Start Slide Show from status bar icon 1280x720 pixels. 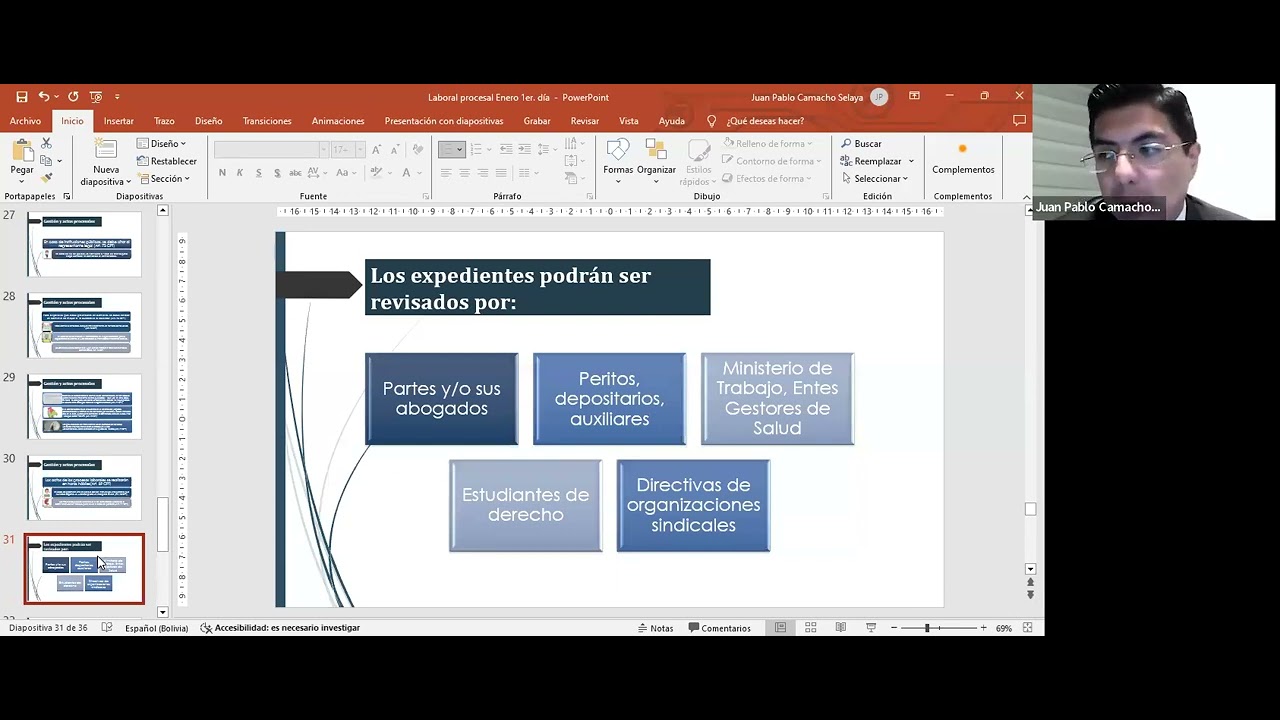pyautogui.click(x=870, y=628)
